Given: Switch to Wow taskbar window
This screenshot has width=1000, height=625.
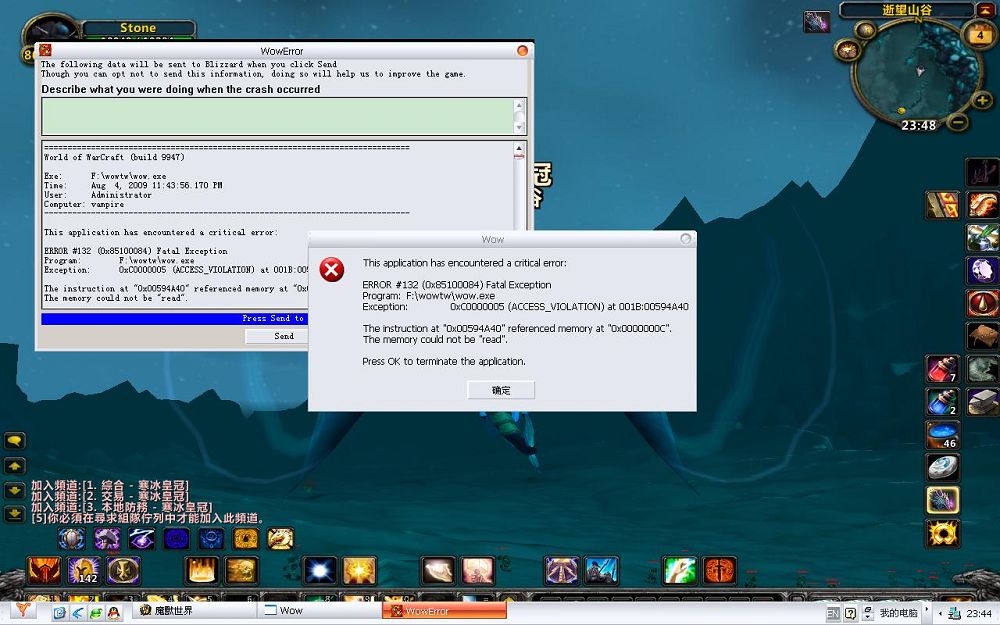Looking at the screenshot, I should pos(321,611).
